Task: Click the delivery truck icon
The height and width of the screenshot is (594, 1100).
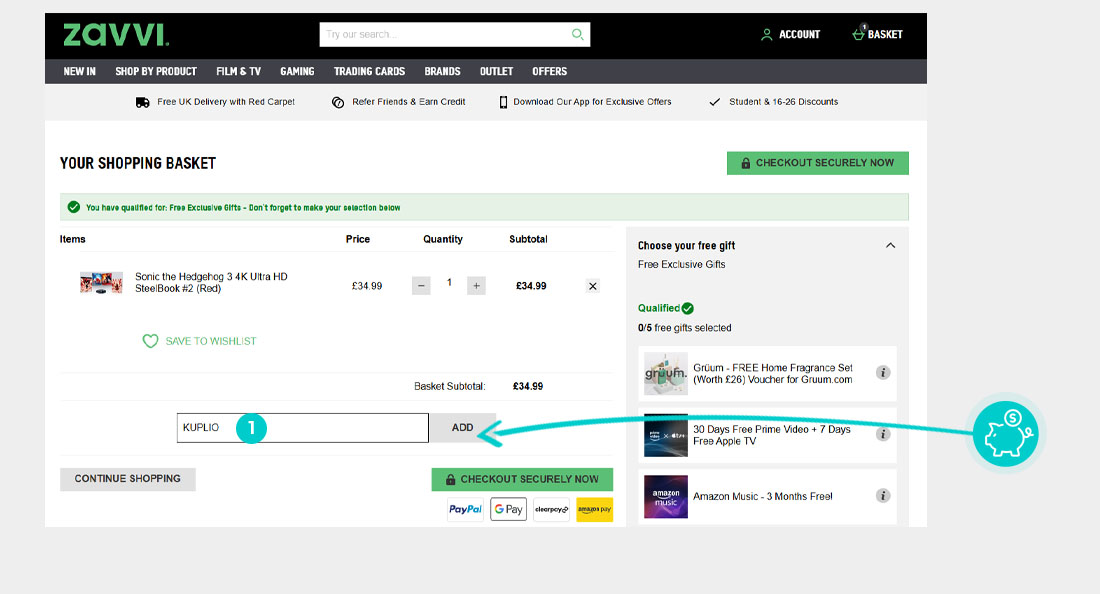Action: coord(142,102)
